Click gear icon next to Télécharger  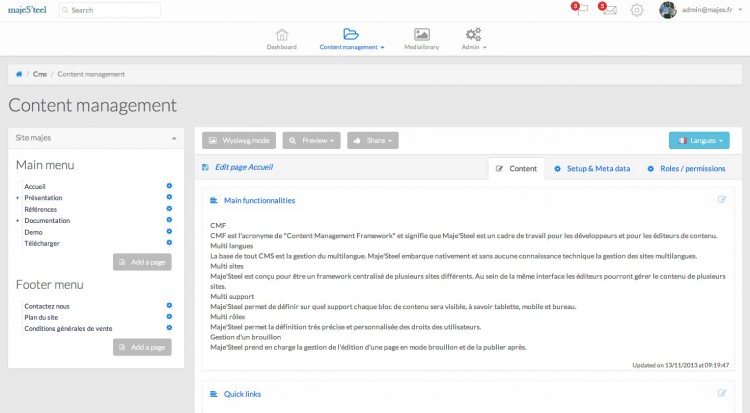pyautogui.click(x=169, y=242)
